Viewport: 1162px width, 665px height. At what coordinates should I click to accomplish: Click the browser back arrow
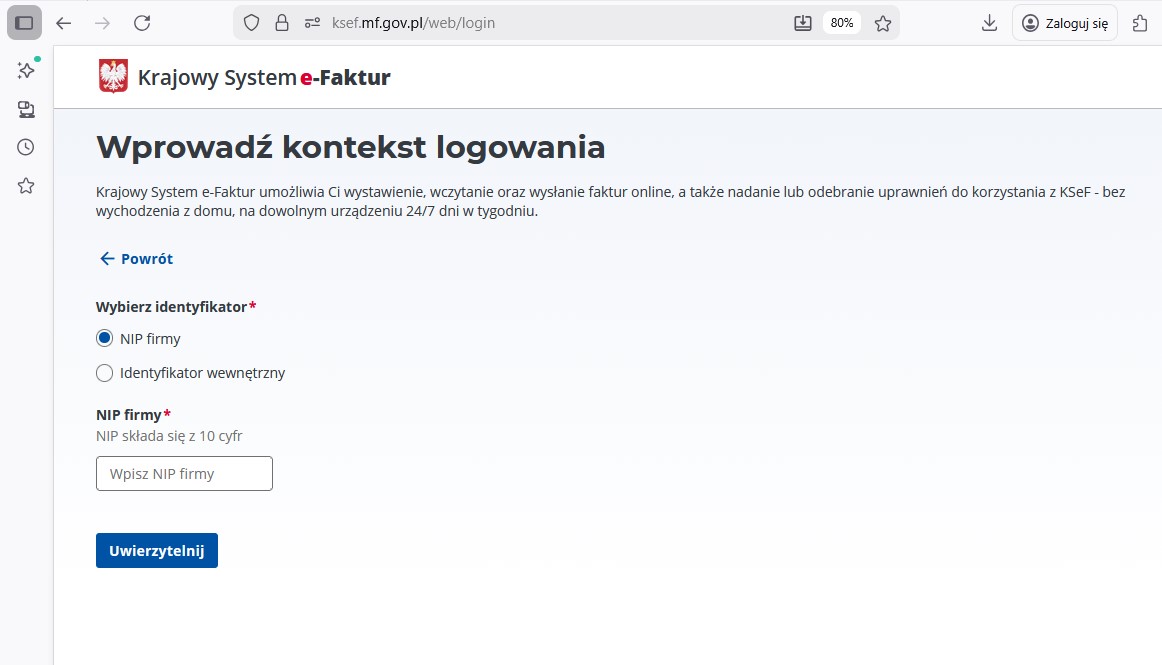[x=64, y=23]
